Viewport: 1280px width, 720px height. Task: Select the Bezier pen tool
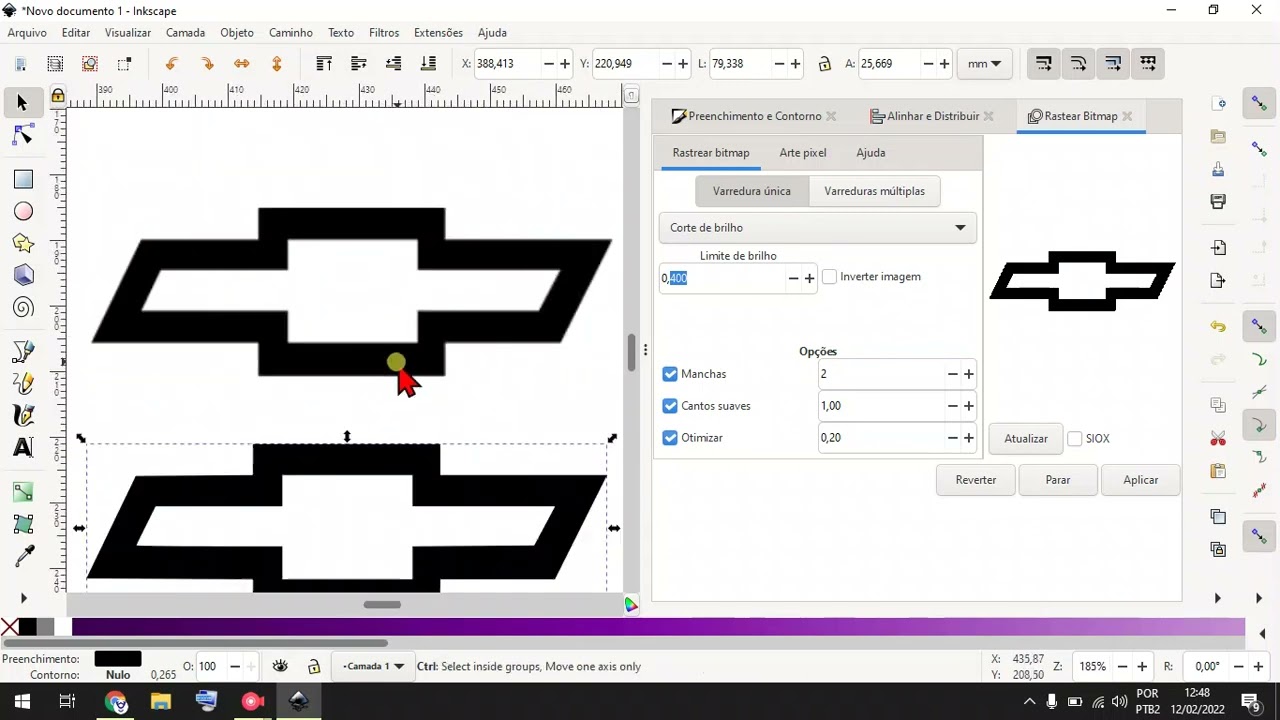[23, 351]
